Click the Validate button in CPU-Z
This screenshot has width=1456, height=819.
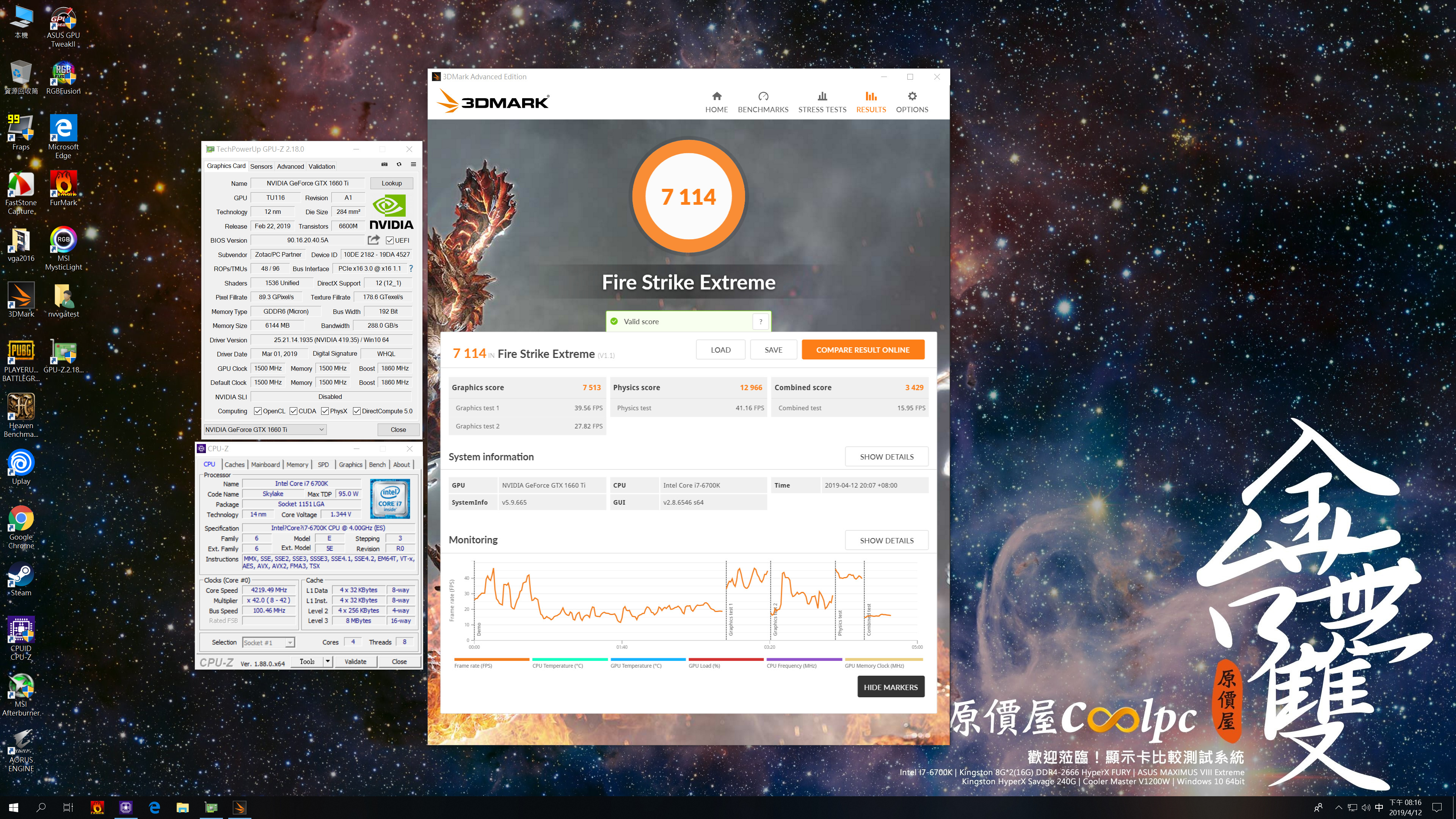(356, 662)
